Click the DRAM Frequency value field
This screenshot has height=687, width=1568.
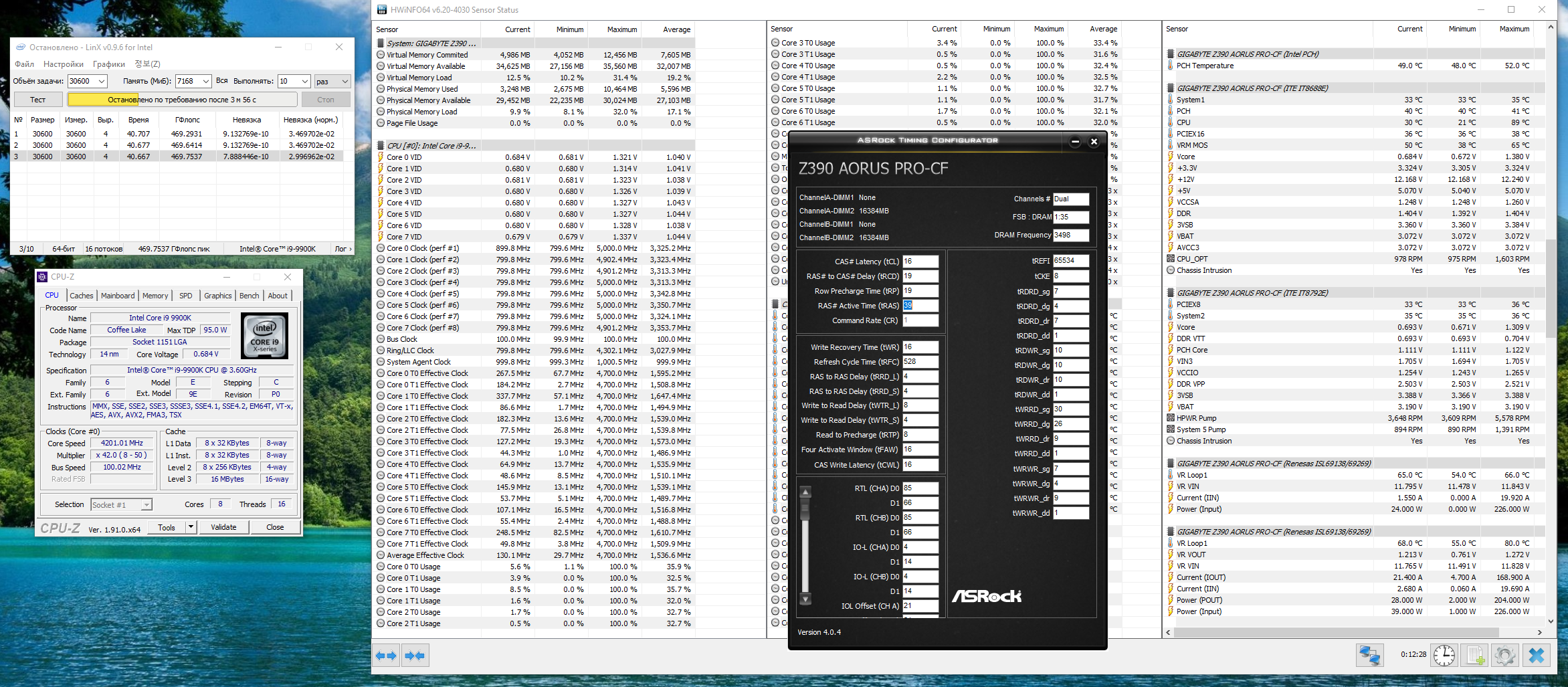(1071, 235)
